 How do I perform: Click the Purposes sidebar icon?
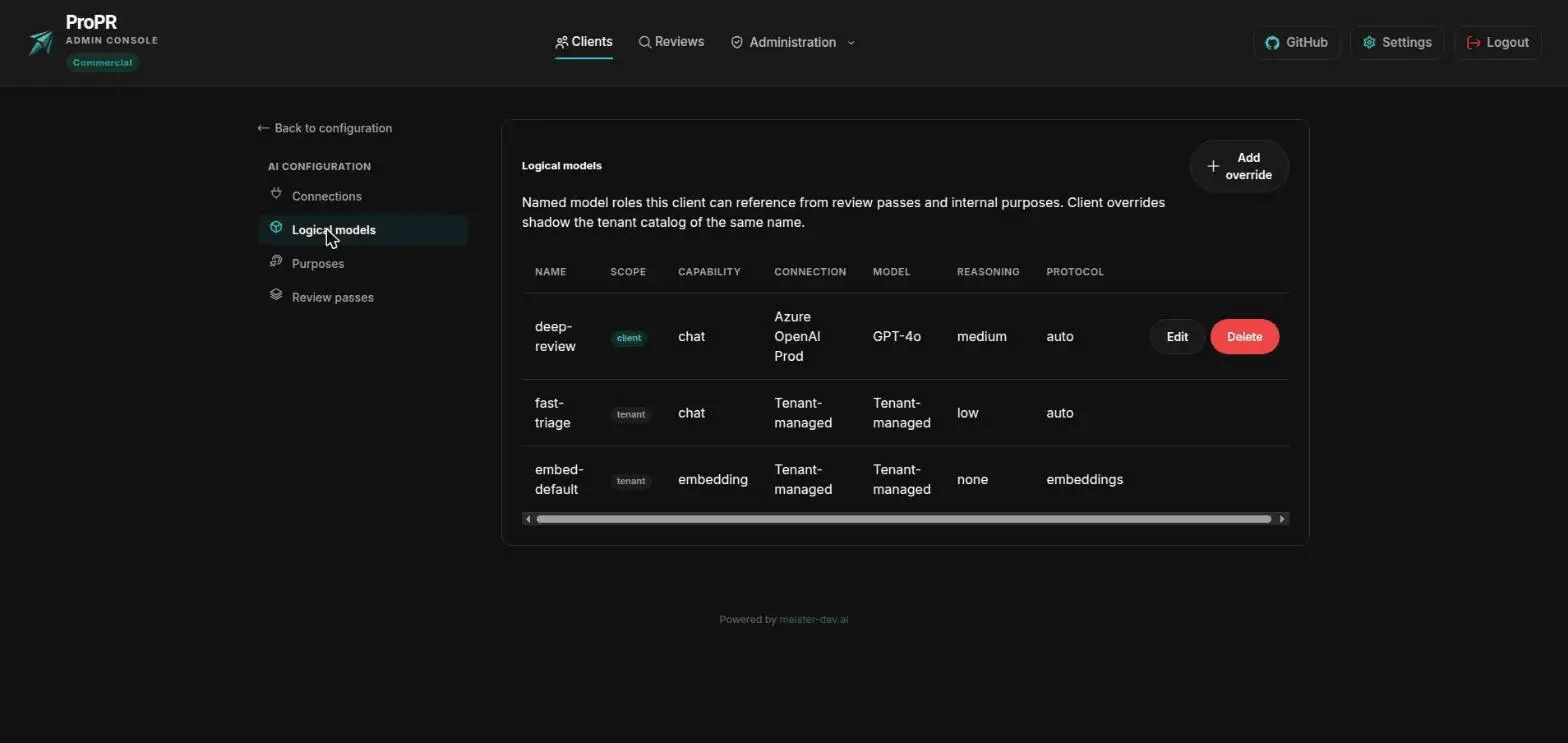pyautogui.click(x=276, y=262)
